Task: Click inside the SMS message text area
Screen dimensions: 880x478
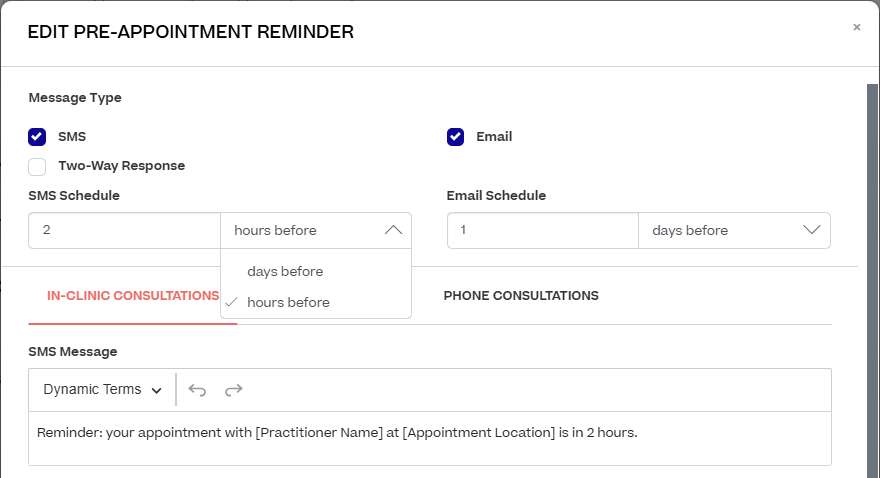Action: click(430, 438)
